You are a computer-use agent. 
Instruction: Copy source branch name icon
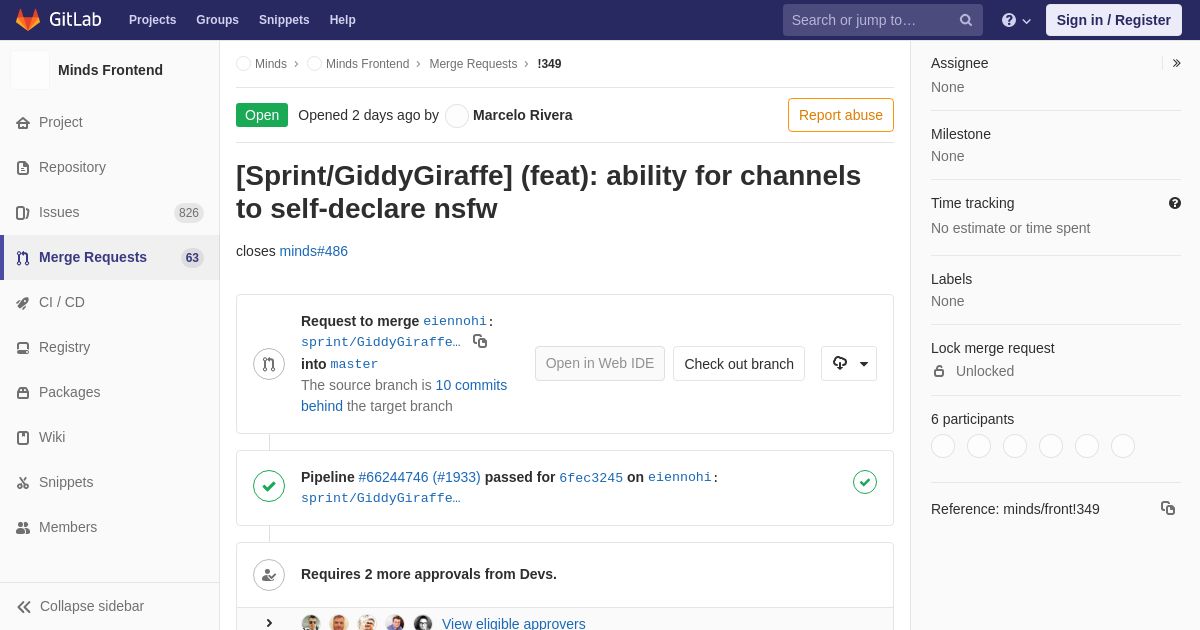coord(480,341)
